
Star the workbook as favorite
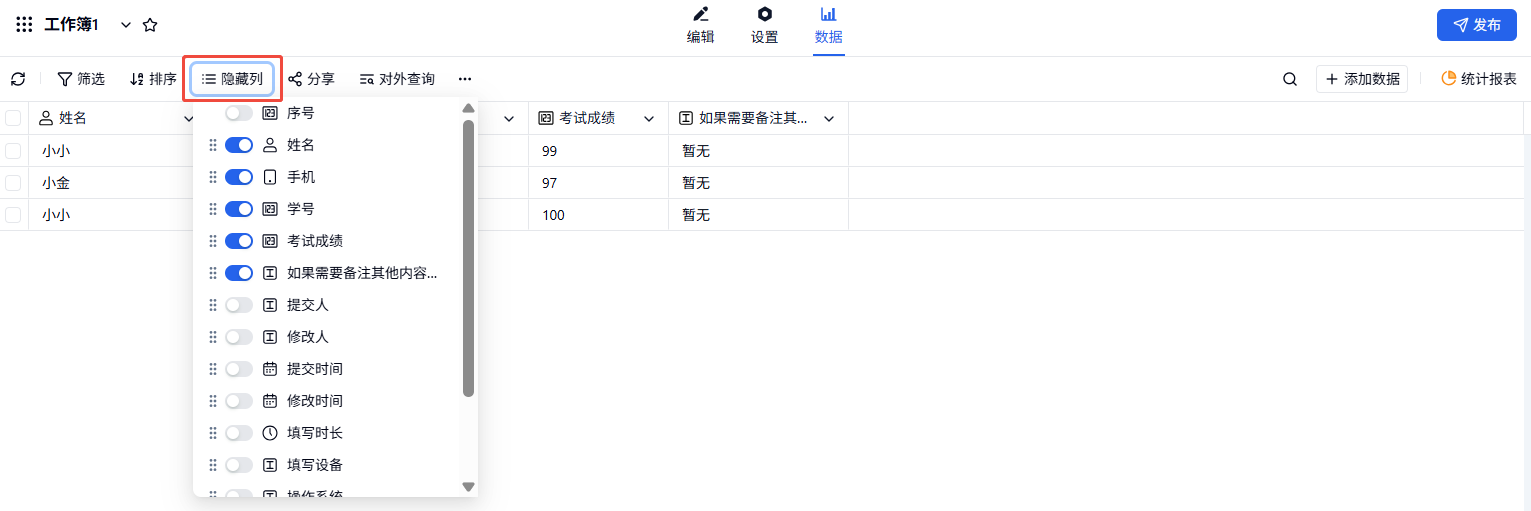click(150, 25)
